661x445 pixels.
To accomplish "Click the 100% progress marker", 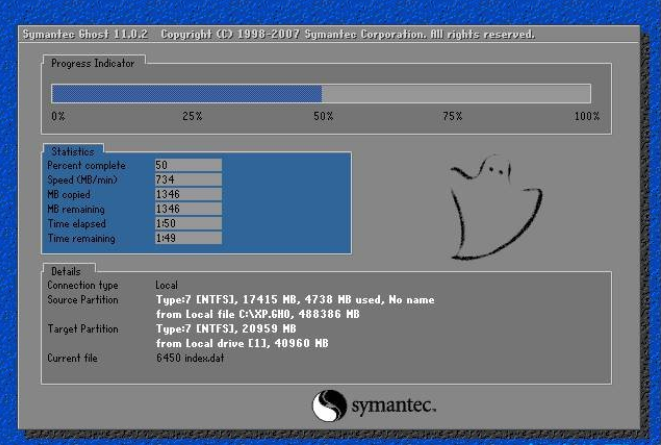I will click(x=587, y=116).
